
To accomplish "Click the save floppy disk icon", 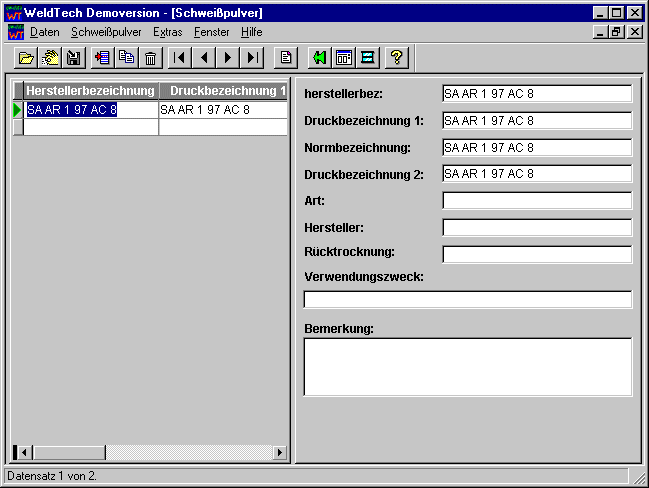I will [x=74, y=58].
